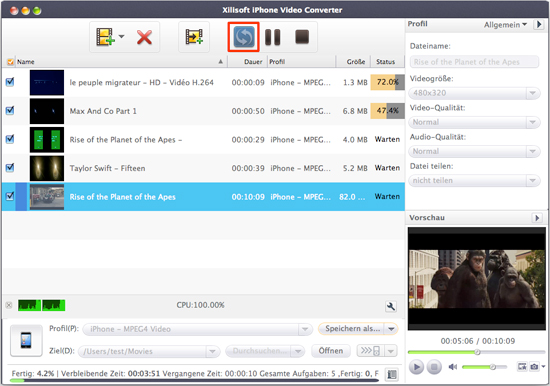Mute the preview volume speaker icon
The width and height of the screenshot is (550, 386).
(453, 367)
